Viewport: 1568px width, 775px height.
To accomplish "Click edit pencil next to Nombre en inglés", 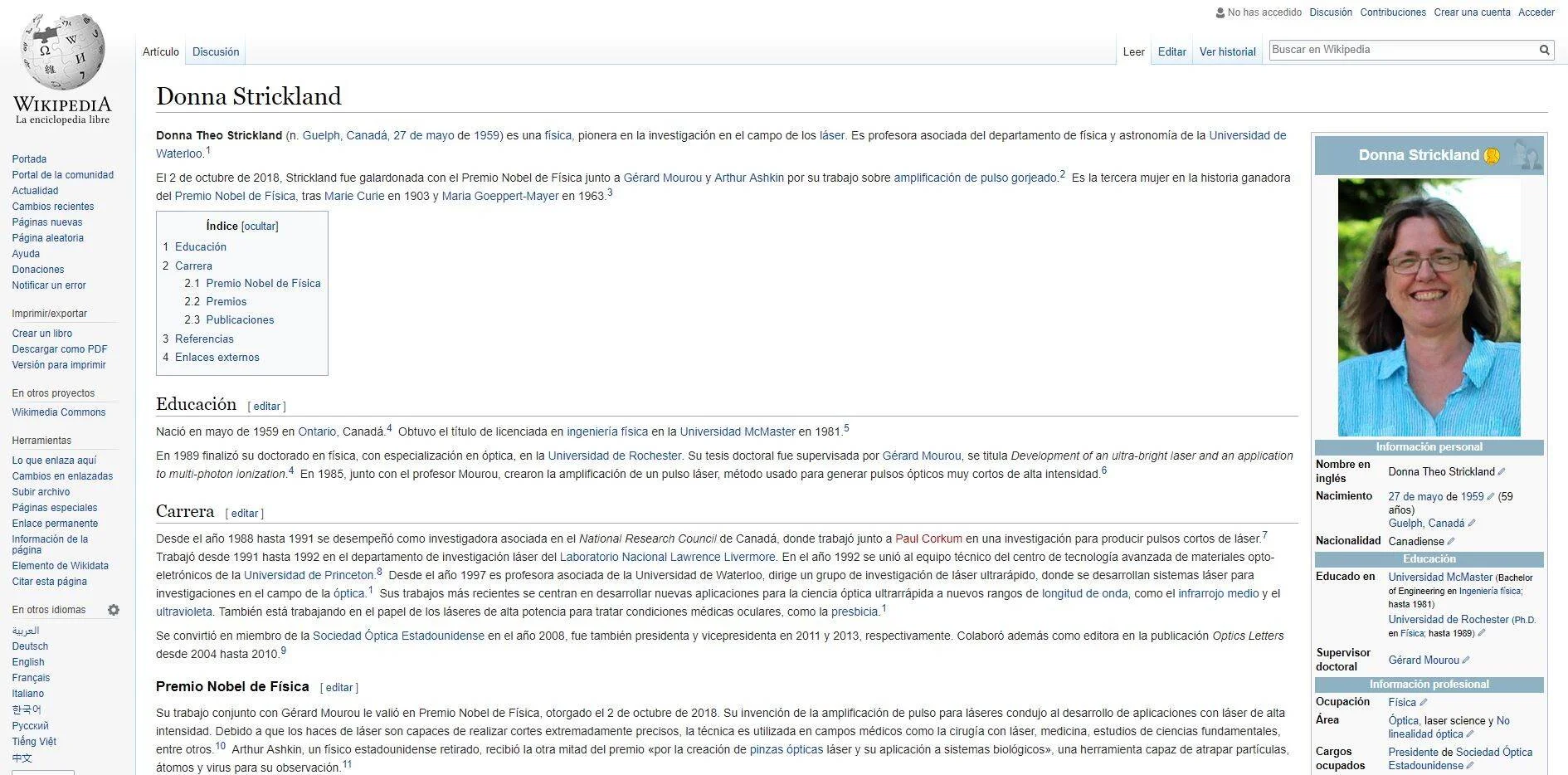I will coord(1501,472).
